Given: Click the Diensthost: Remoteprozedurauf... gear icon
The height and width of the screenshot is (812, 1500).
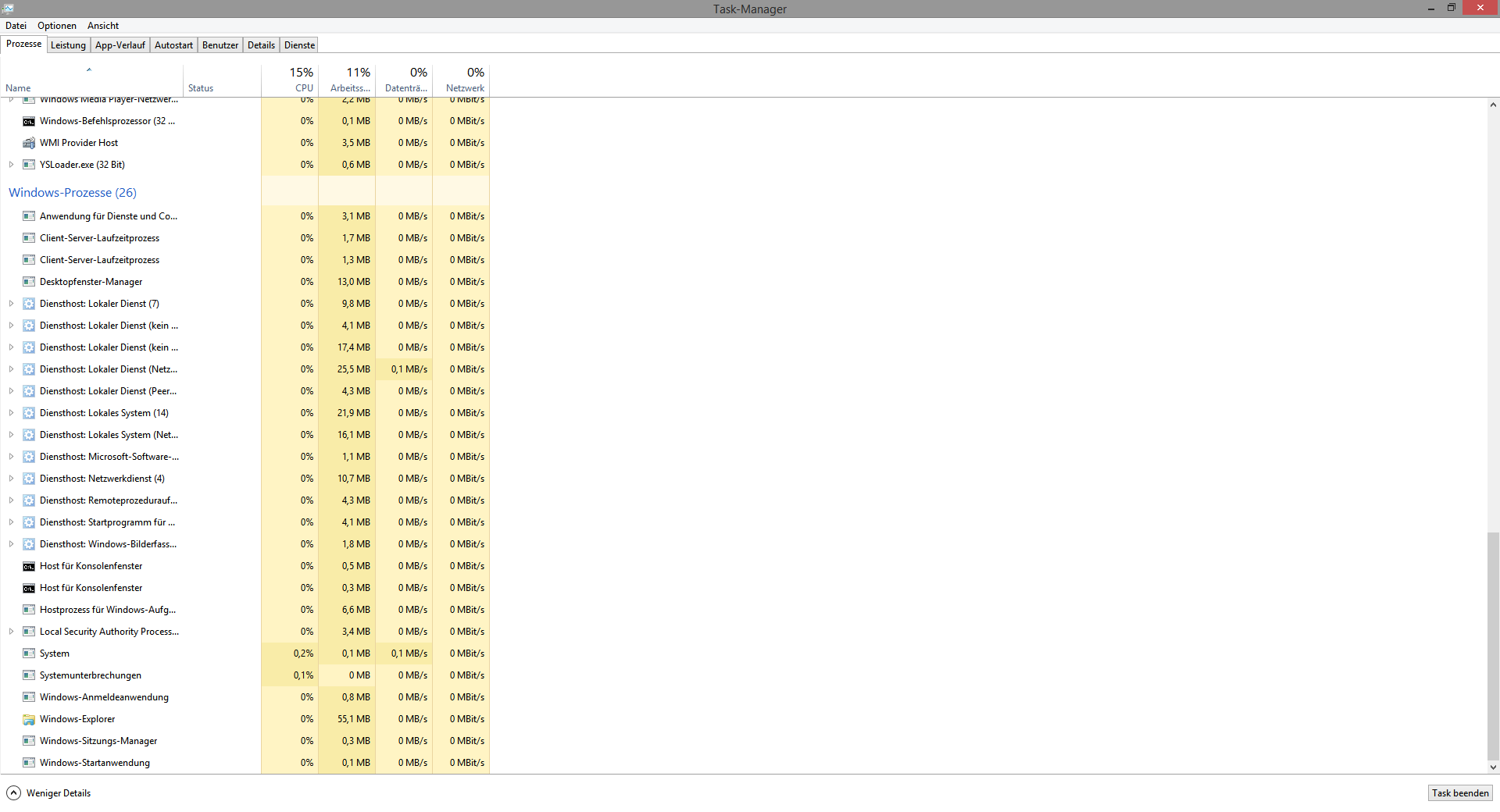Looking at the screenshot, I should (29, 500).
